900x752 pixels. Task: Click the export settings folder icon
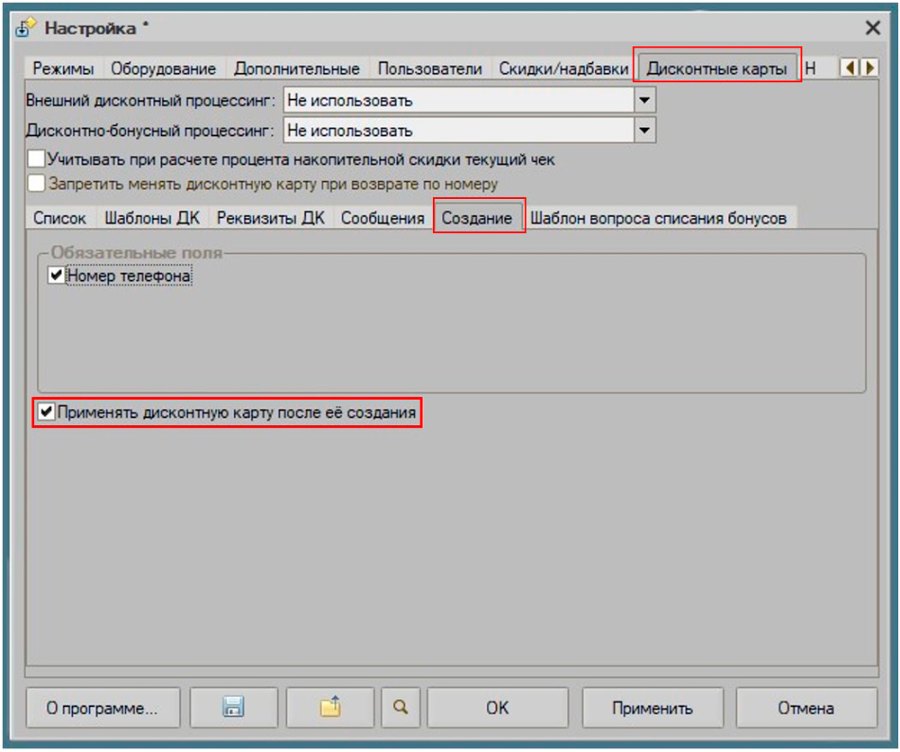click(330, 707)
